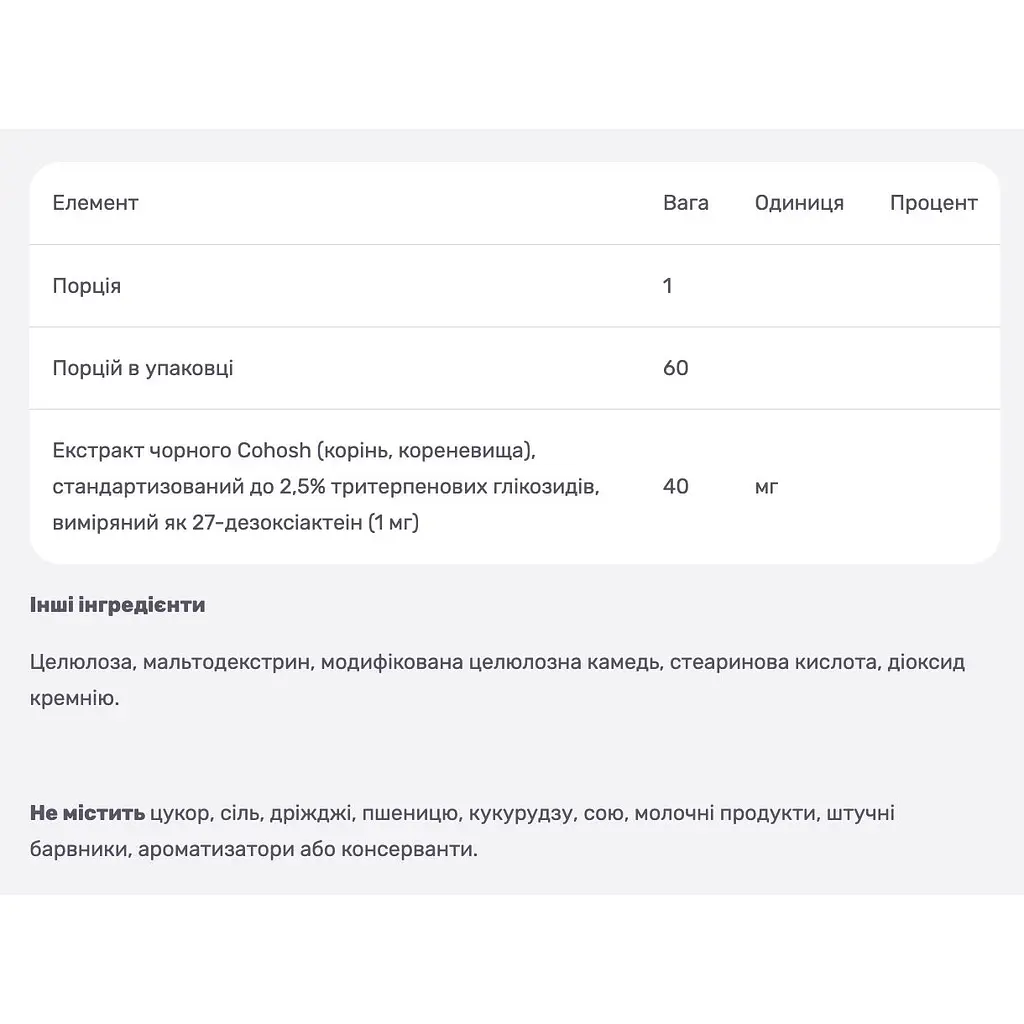This screenshot has height=1024, width=1024.
Task: Click the барвники, ароматизатори або консерванти line
Action: tap(254, 849)
